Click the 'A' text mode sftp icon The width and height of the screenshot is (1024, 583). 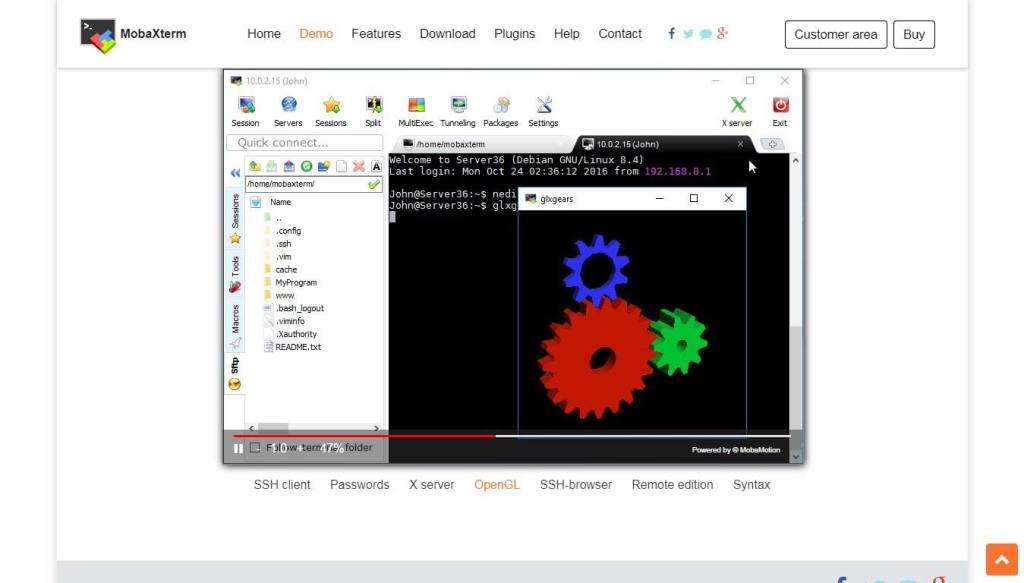376,166
